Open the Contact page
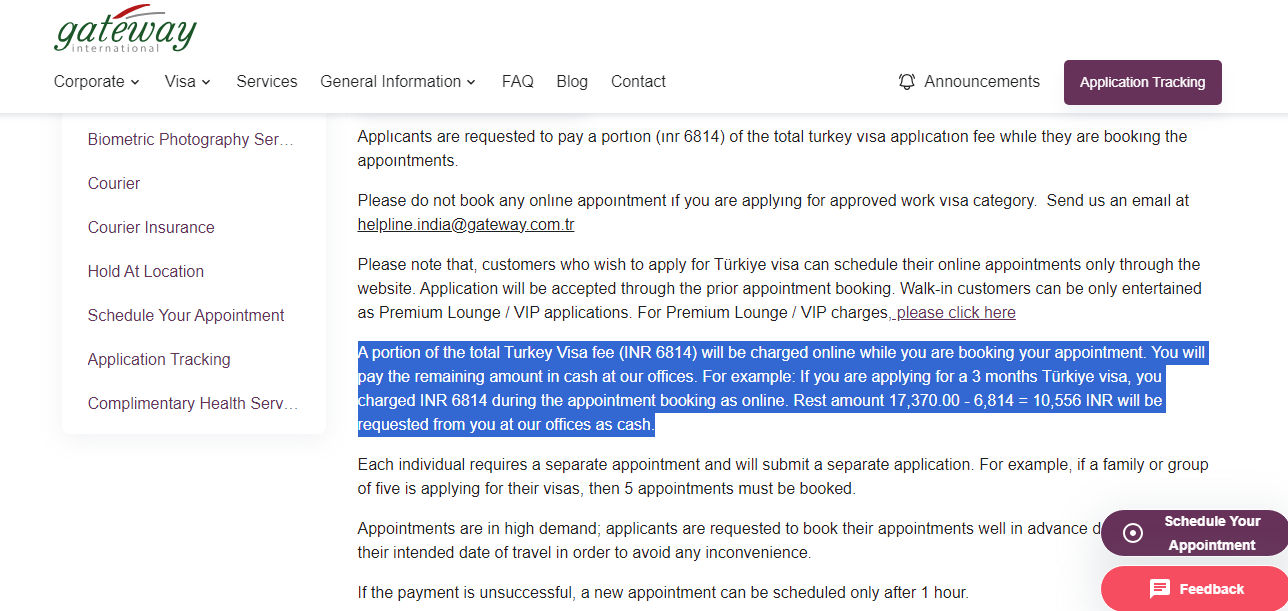 (x=638, y=82)
